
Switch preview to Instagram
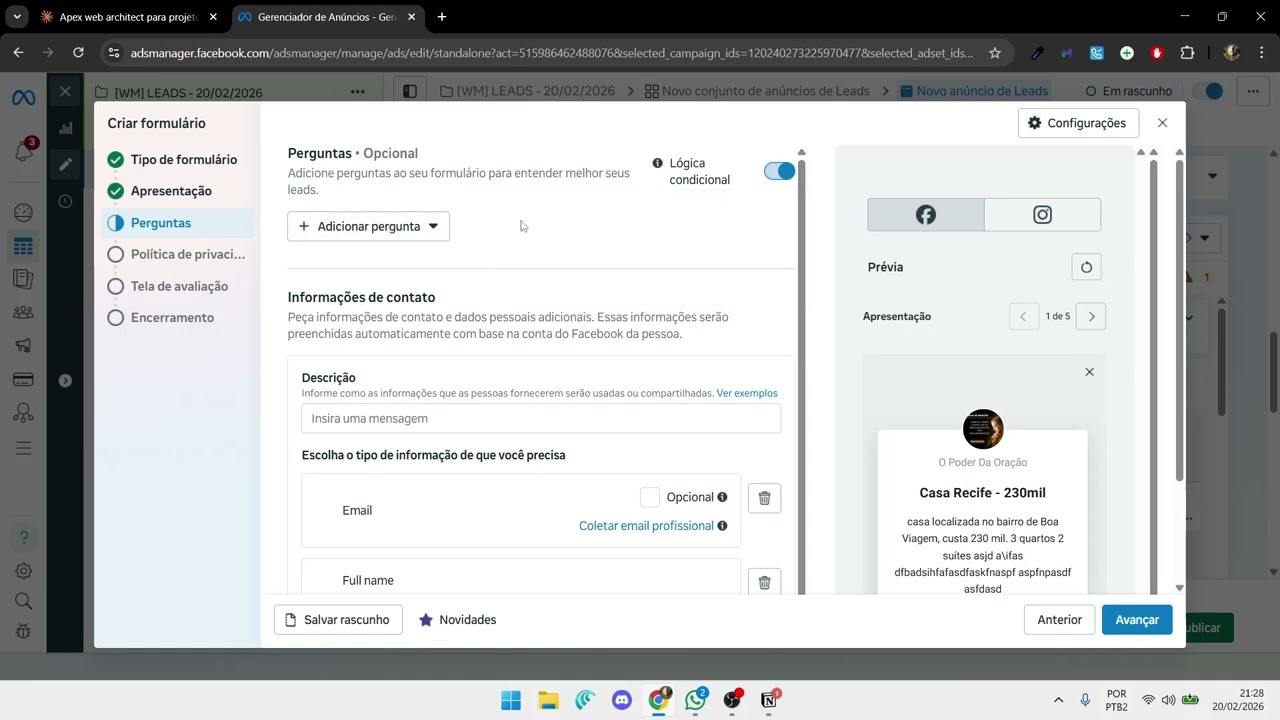point(1042,215)
